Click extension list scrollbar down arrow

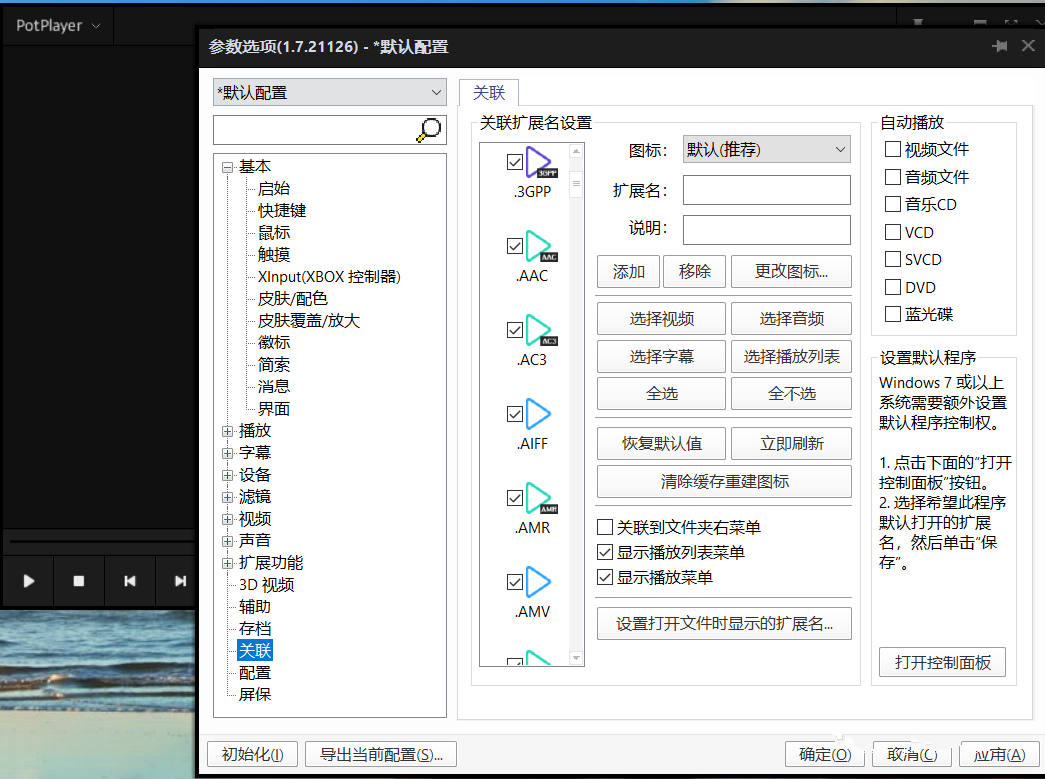point(576,658)
